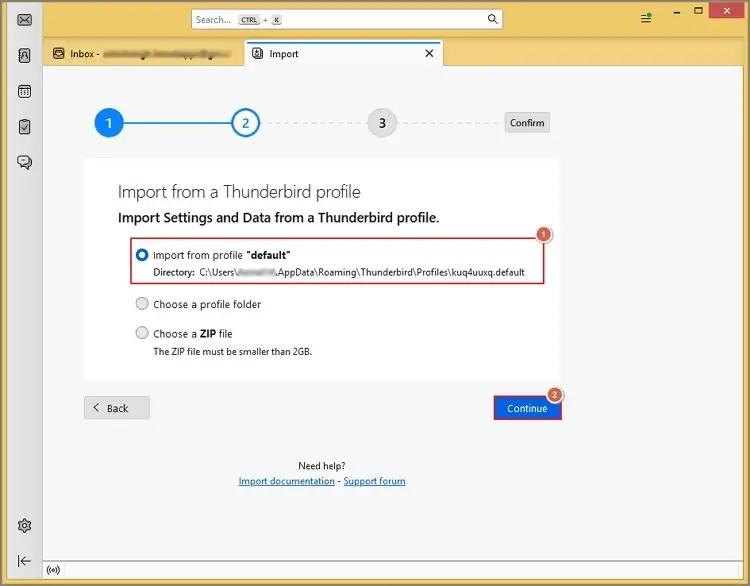Click "Need help?" text
Screen dimensions: 750x586
tap(322, 466)
